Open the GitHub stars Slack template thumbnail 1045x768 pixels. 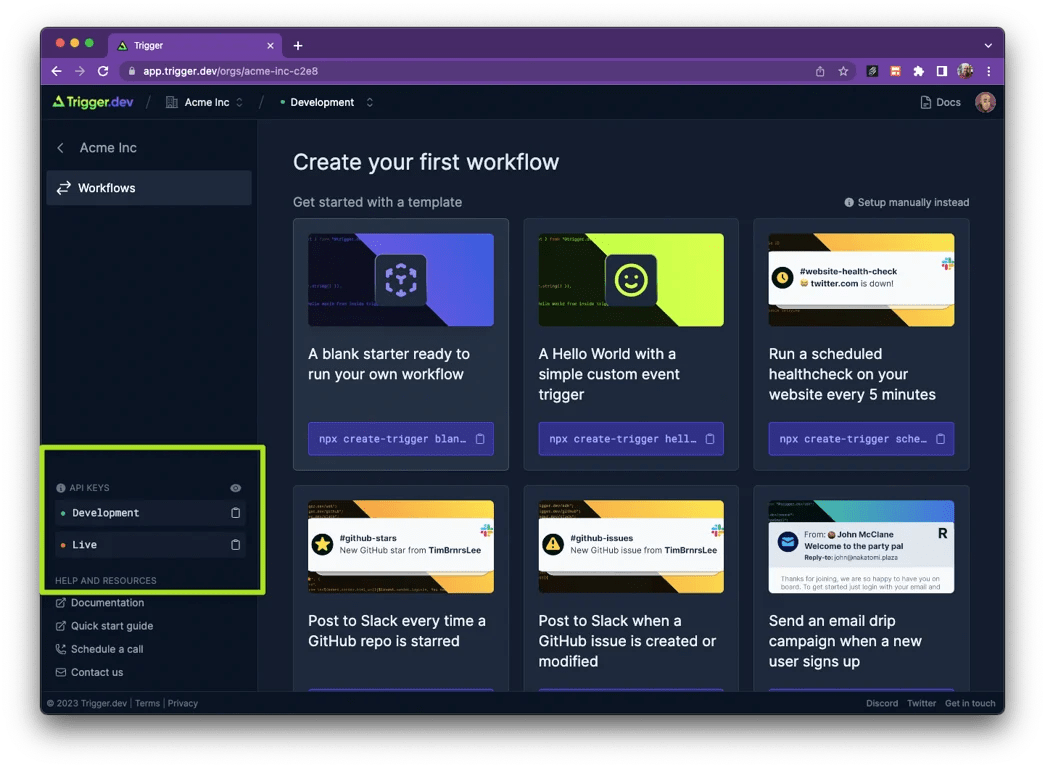(401, 546)
